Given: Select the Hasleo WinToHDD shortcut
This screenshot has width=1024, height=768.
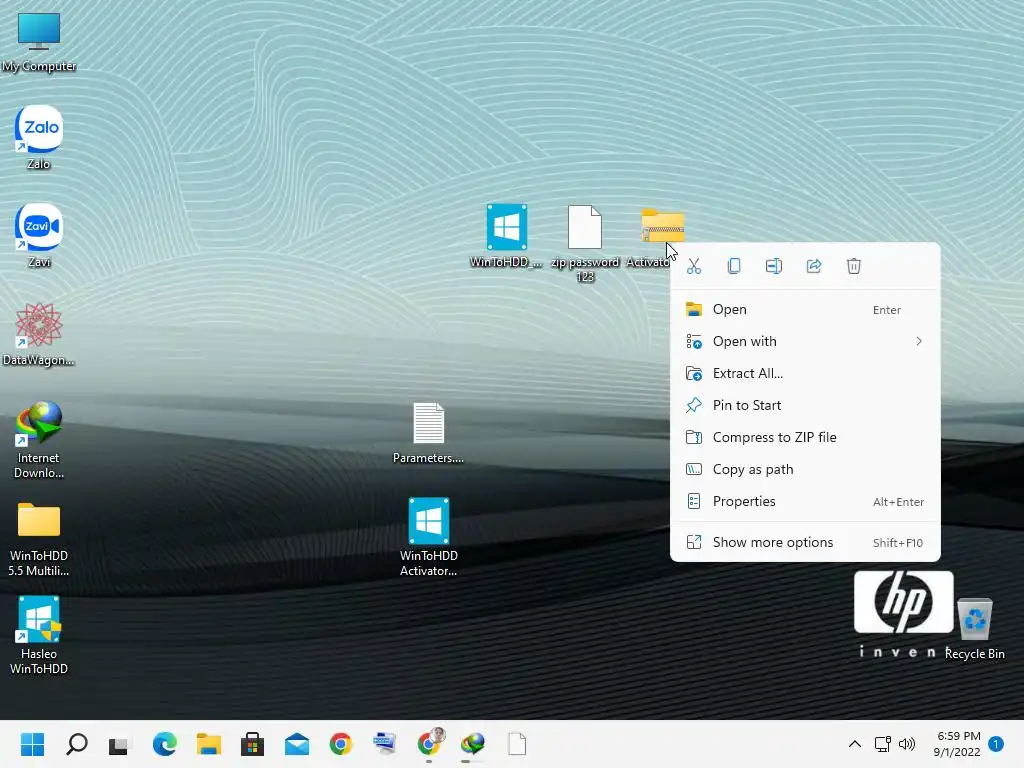Looking at the screenshot, I should [x=39, y=635].
